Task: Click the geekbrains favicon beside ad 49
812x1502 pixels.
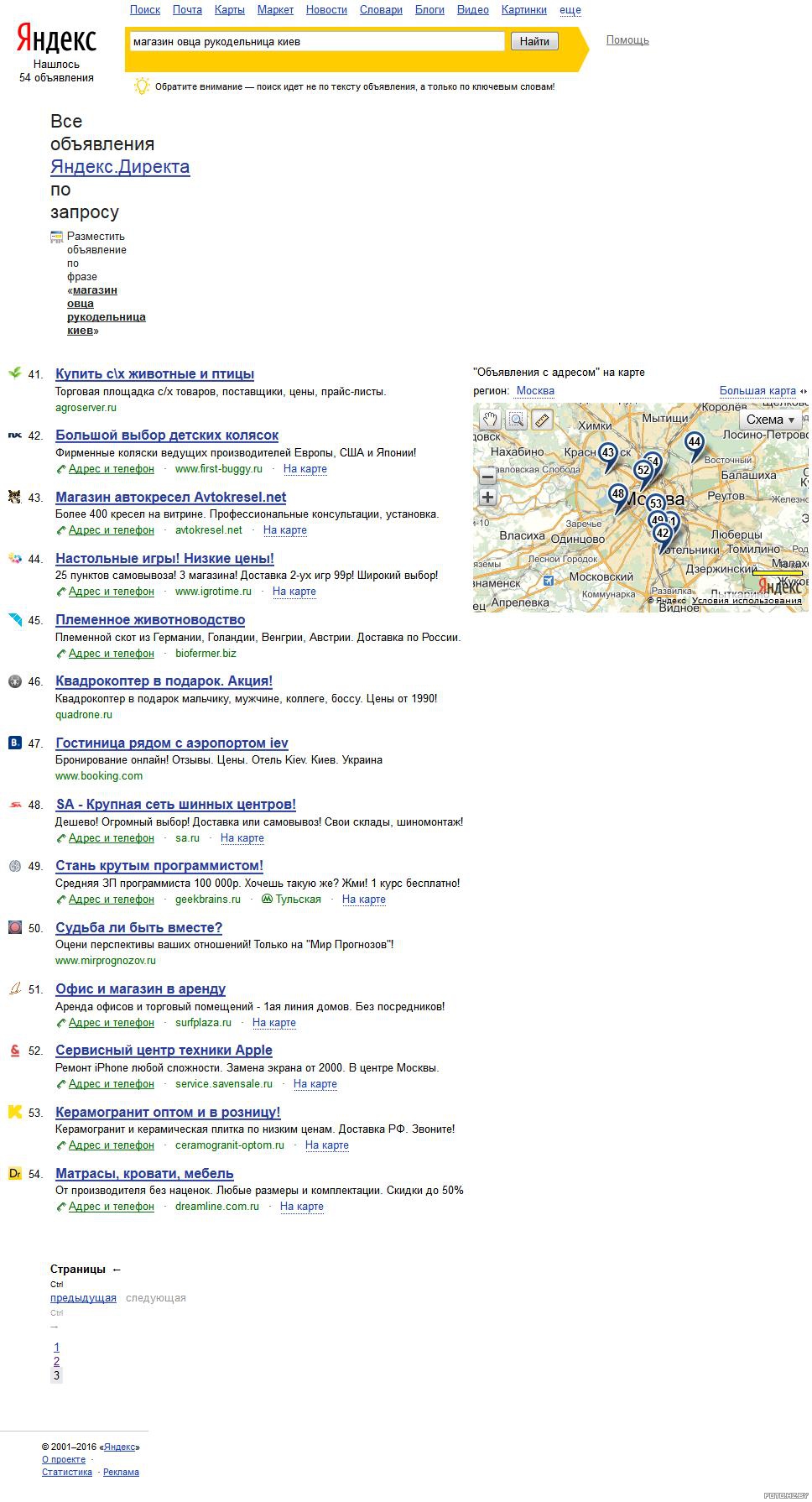Action: [14, 866]
